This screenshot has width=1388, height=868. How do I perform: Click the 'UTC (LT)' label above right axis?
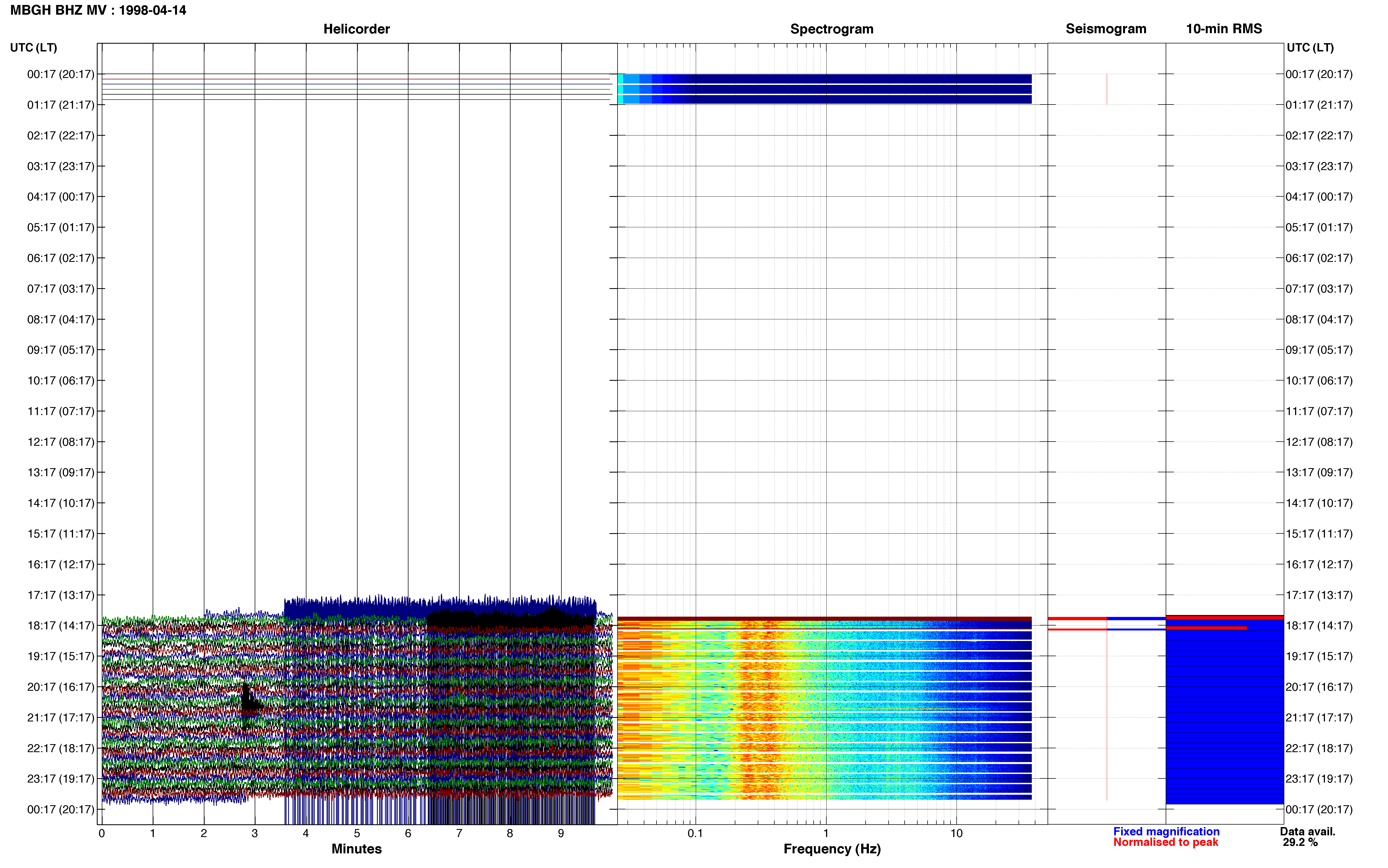coord(1310,48)
